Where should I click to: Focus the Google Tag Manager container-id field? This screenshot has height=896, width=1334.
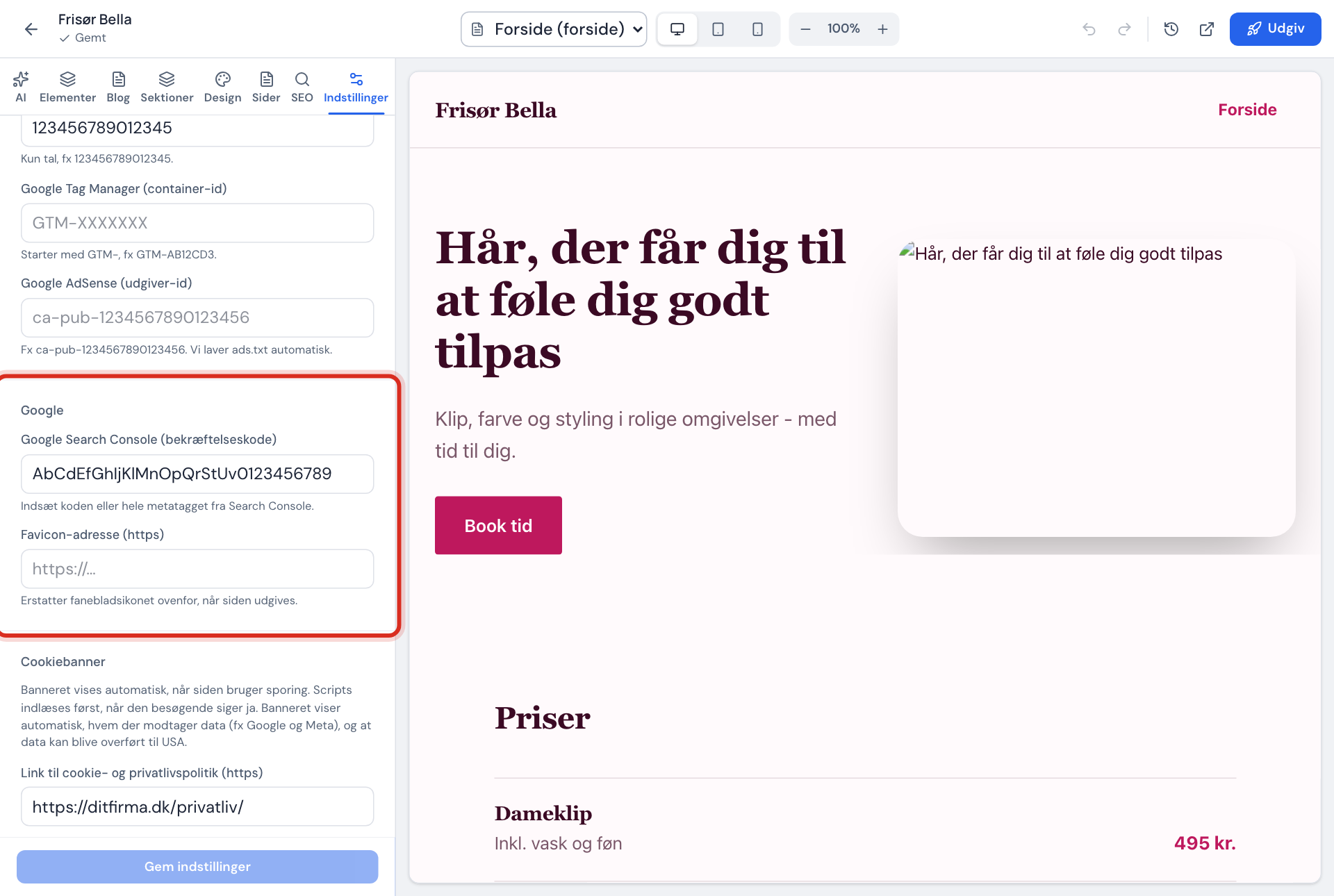(197, 223)
